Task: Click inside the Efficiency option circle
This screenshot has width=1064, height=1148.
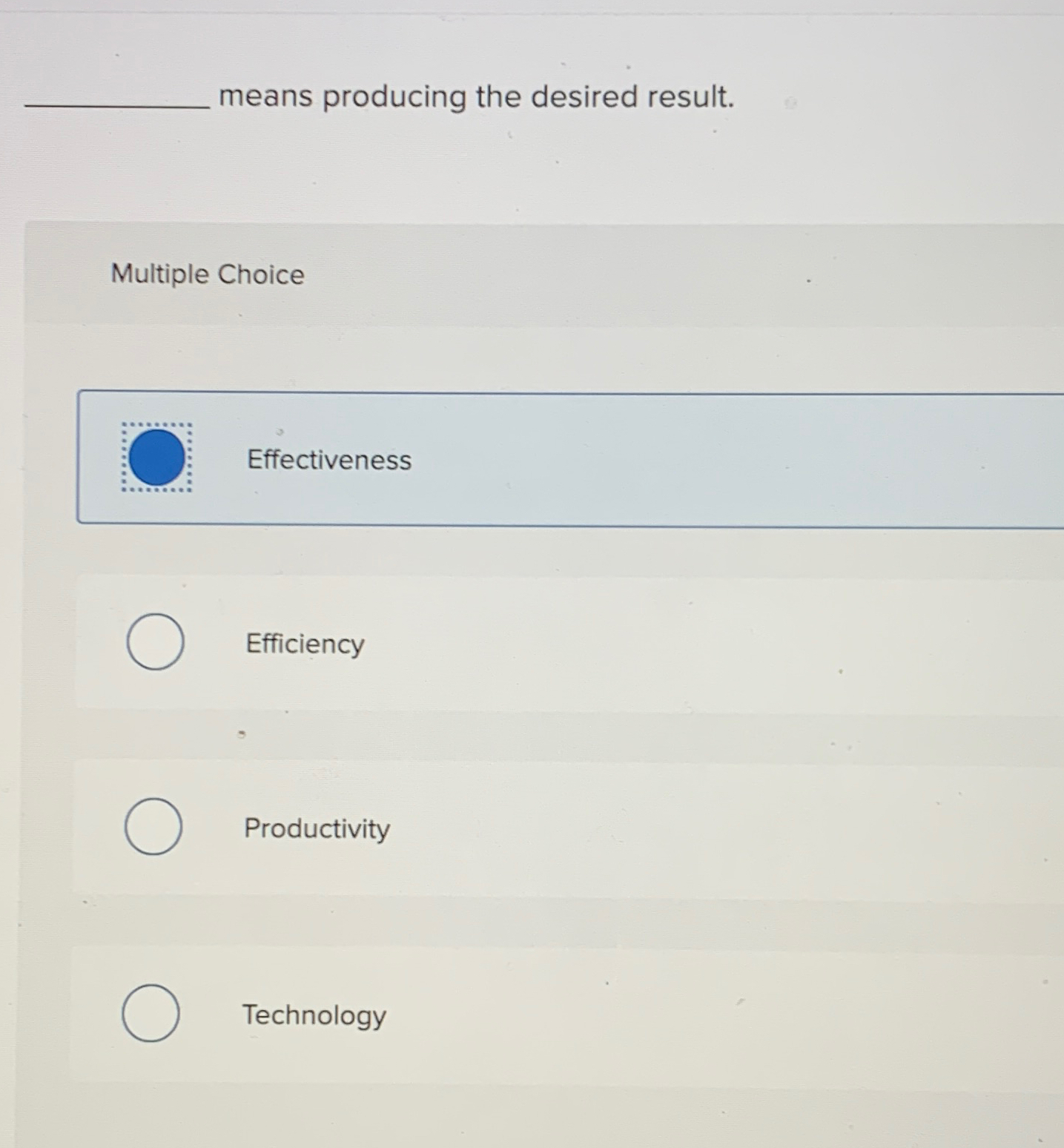Action: [154, 643]
